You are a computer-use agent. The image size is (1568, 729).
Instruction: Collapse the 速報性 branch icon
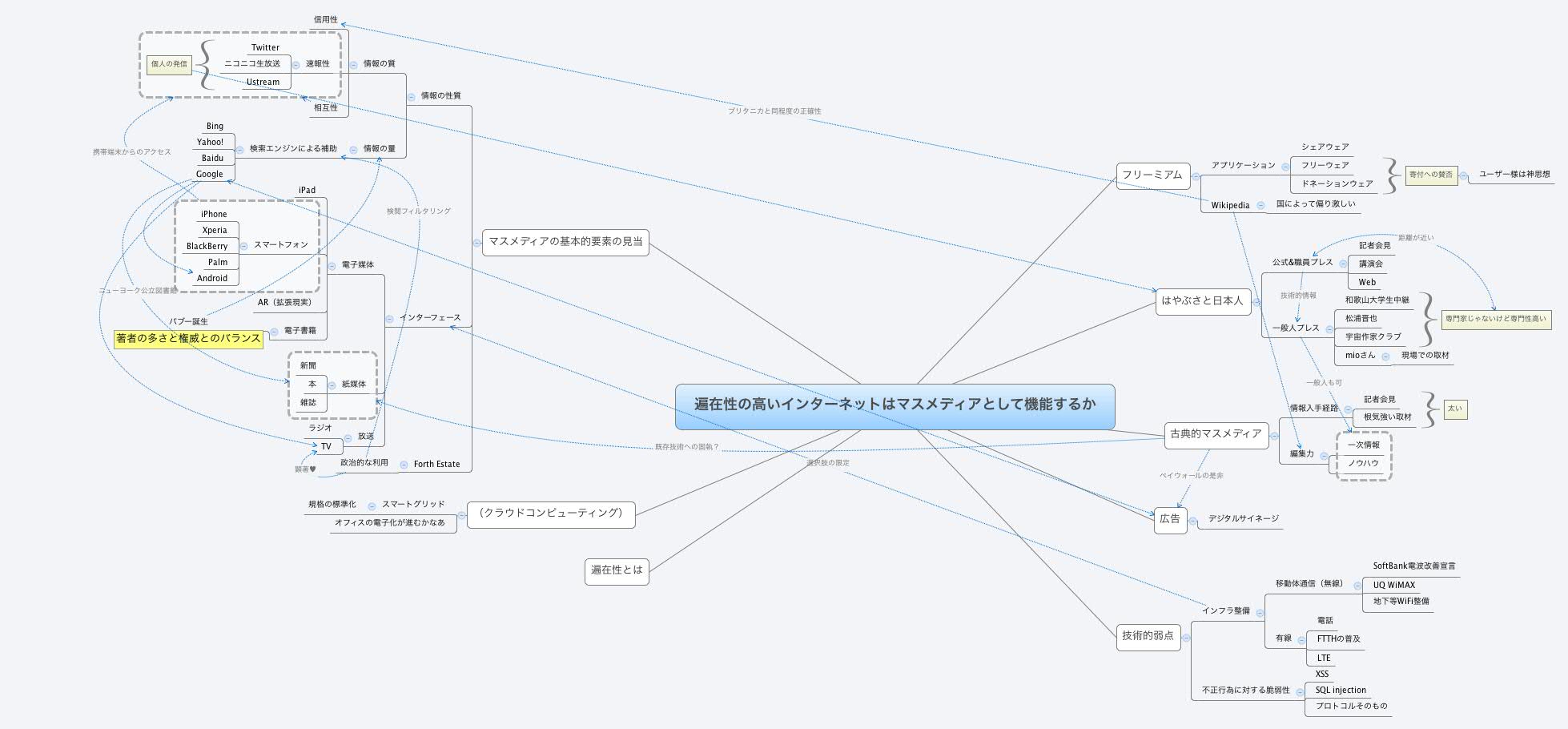[296, 65]
